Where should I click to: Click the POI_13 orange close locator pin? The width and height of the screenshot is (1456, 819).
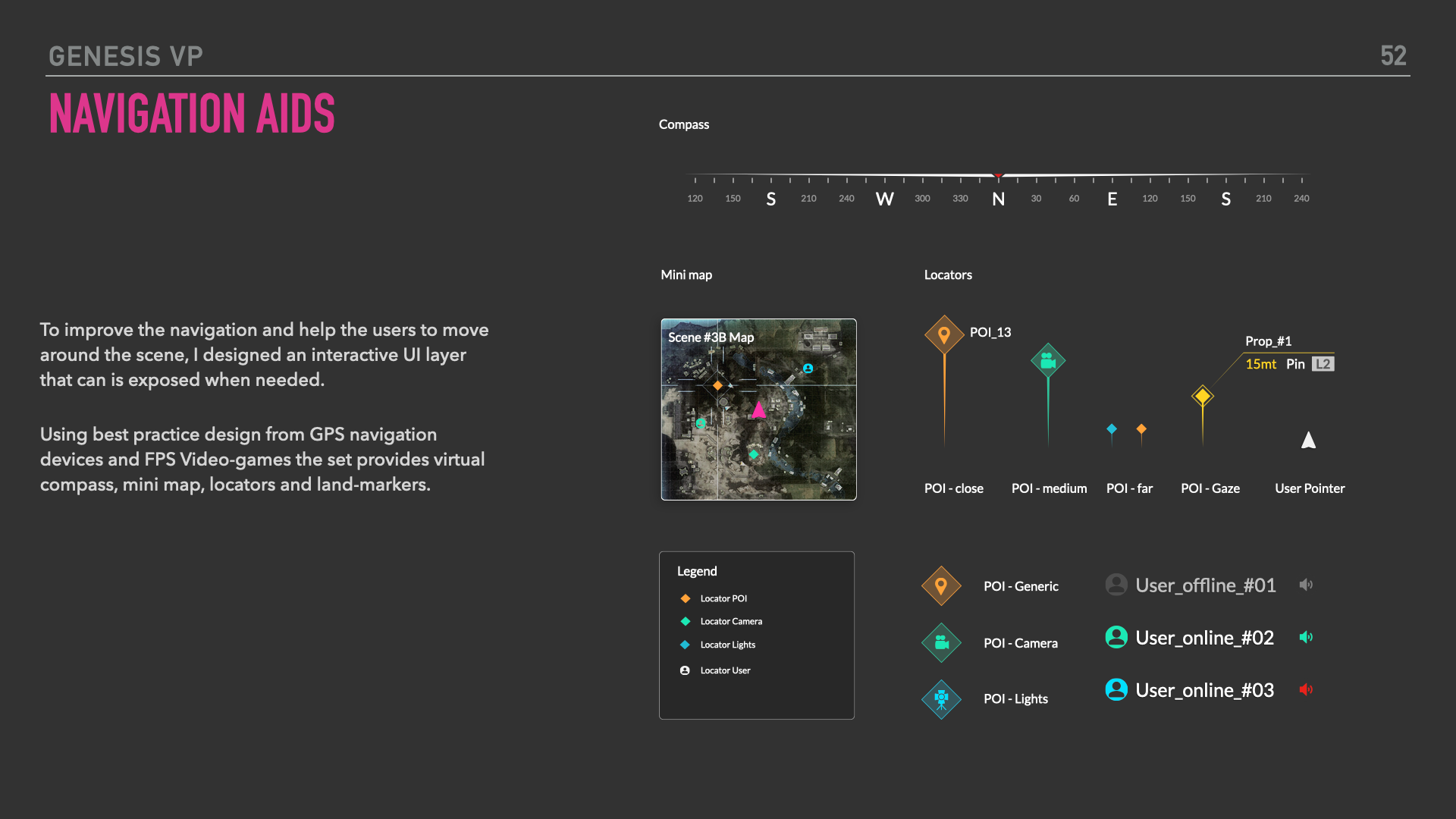944,334
